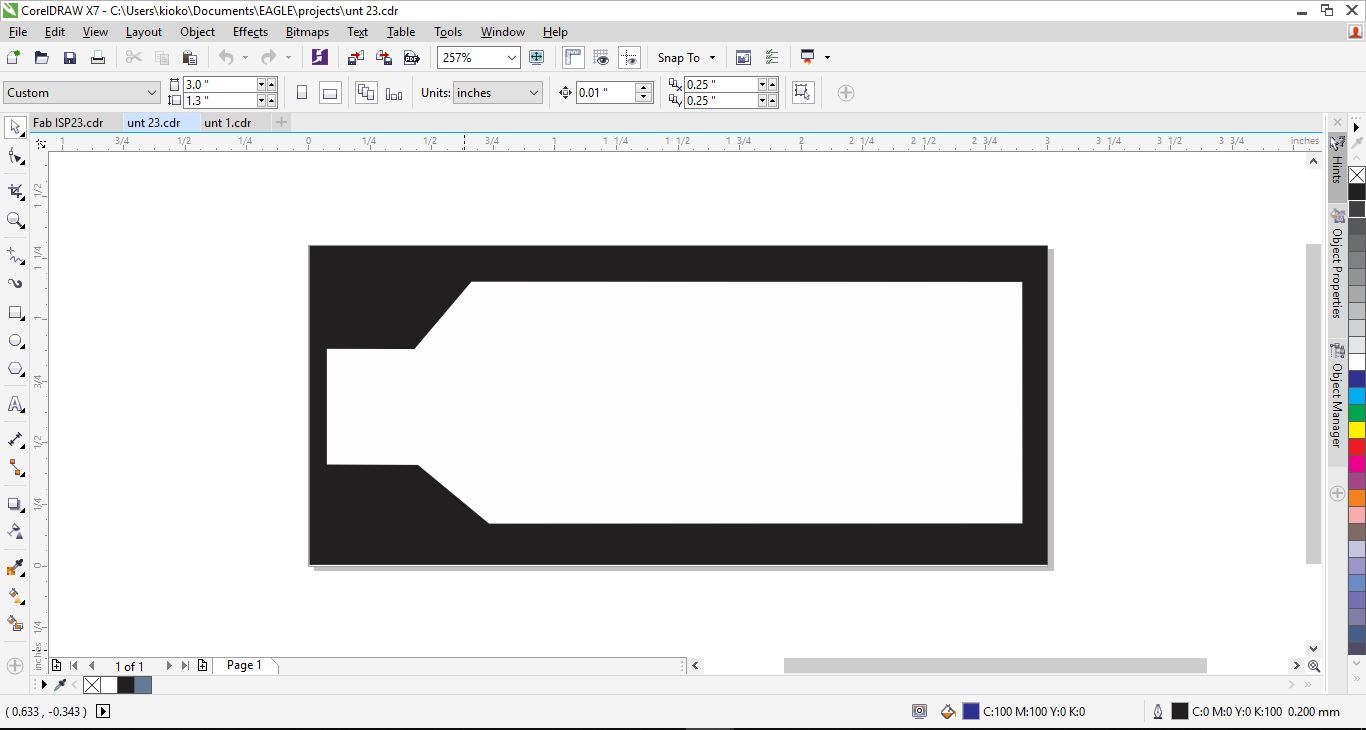
Task: Launch the application launcher icon
Action: click(x=807, y=58)
